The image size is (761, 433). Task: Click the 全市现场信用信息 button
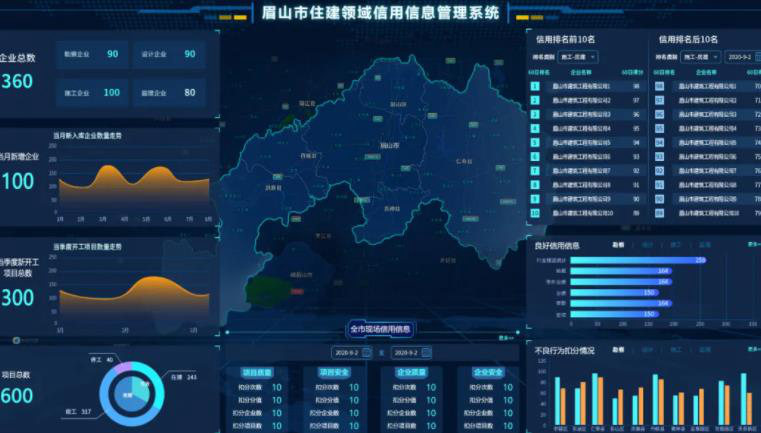click(x=380, y=329)
